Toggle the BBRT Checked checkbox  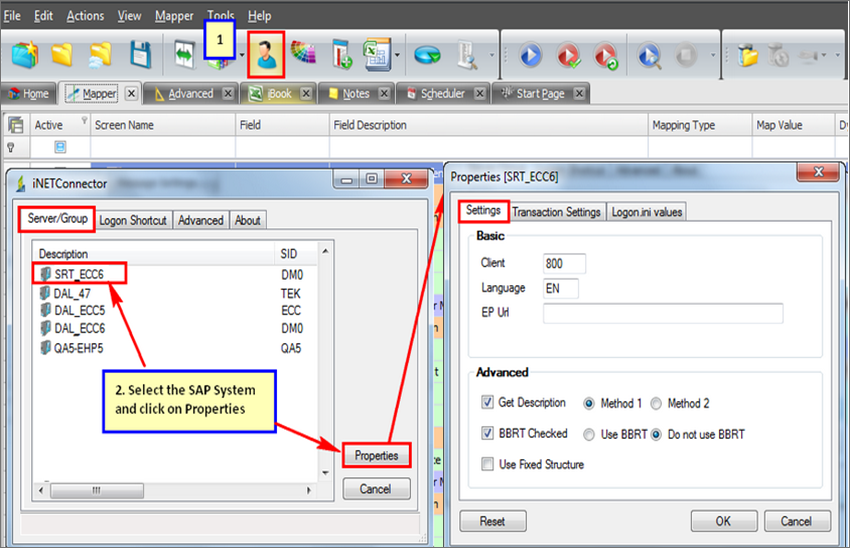pos(487,433)
